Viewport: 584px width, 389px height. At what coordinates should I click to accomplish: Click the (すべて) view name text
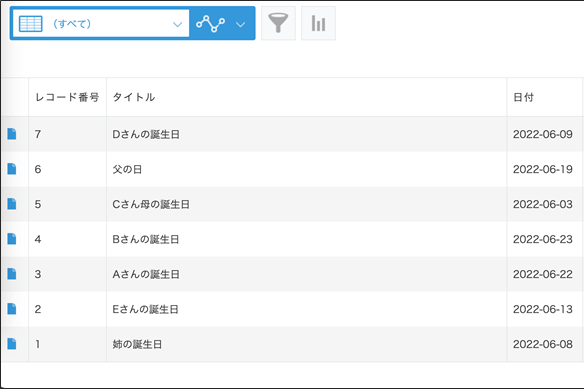[x=72, y=24]
